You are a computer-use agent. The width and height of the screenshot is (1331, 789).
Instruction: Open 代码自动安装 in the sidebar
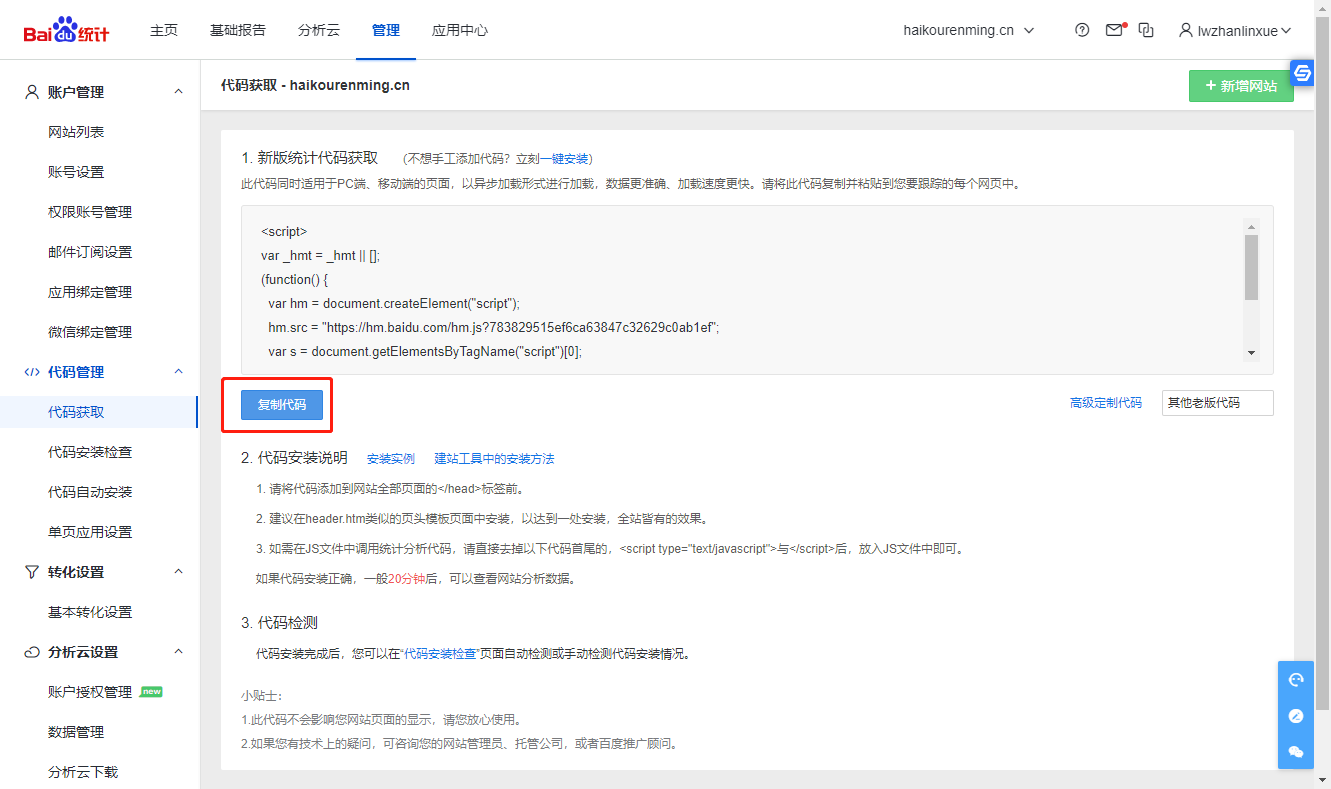90,492
